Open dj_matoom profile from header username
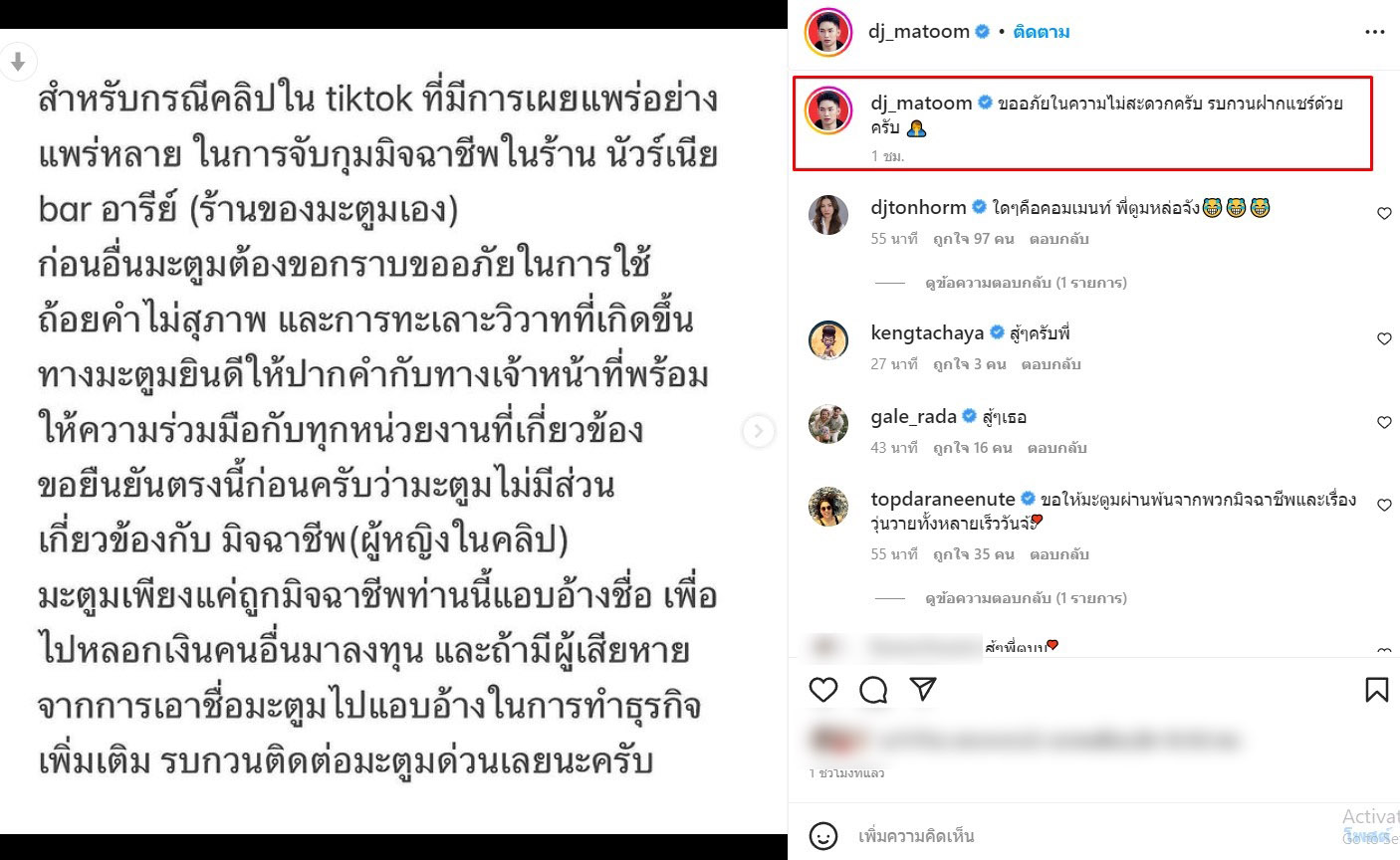This screenshot has height=860, width=1400. coord(919,32)
